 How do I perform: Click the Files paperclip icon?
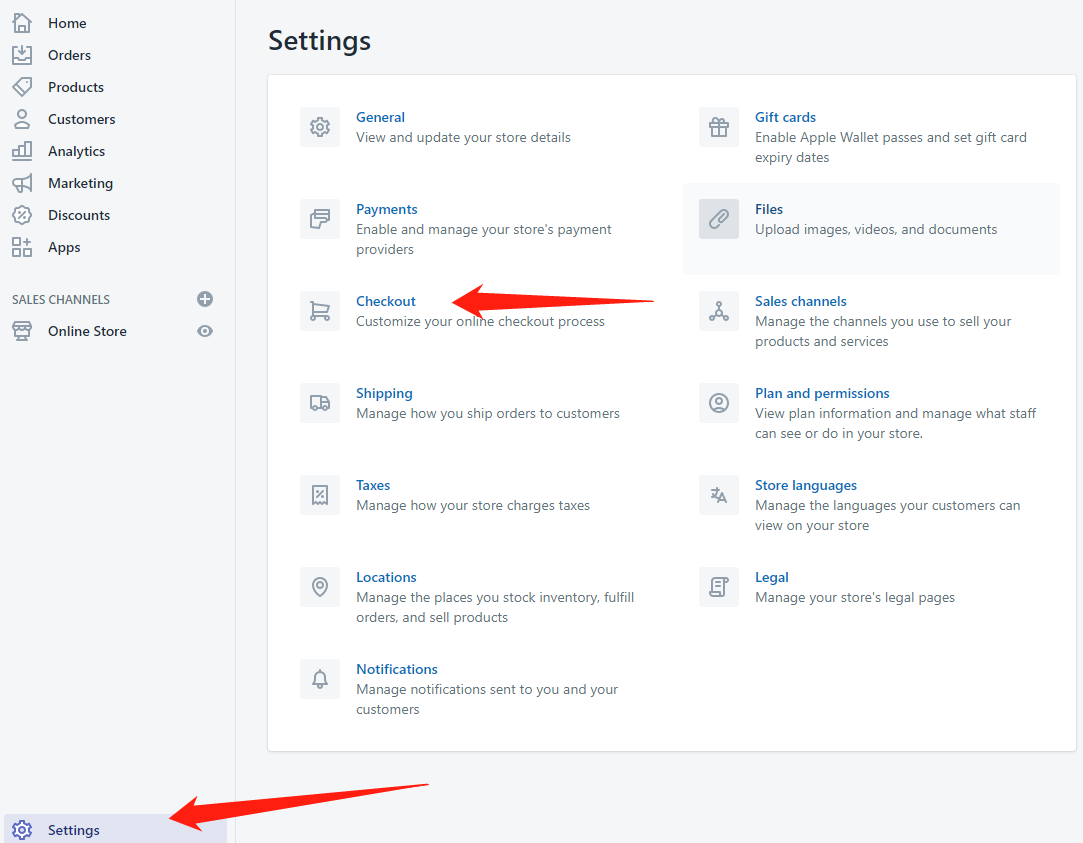point(719,219)
